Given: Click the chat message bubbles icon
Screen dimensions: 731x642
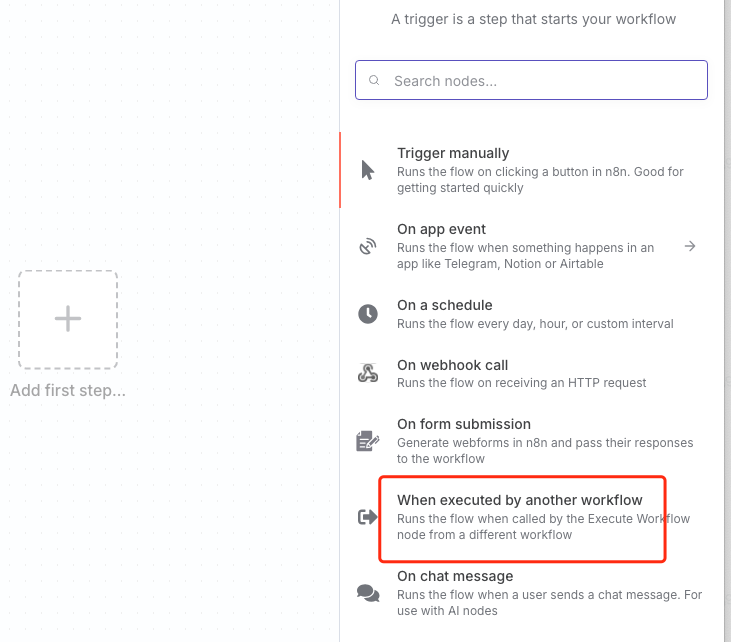Looking at the screenshot, I should [x=368, y=593].
